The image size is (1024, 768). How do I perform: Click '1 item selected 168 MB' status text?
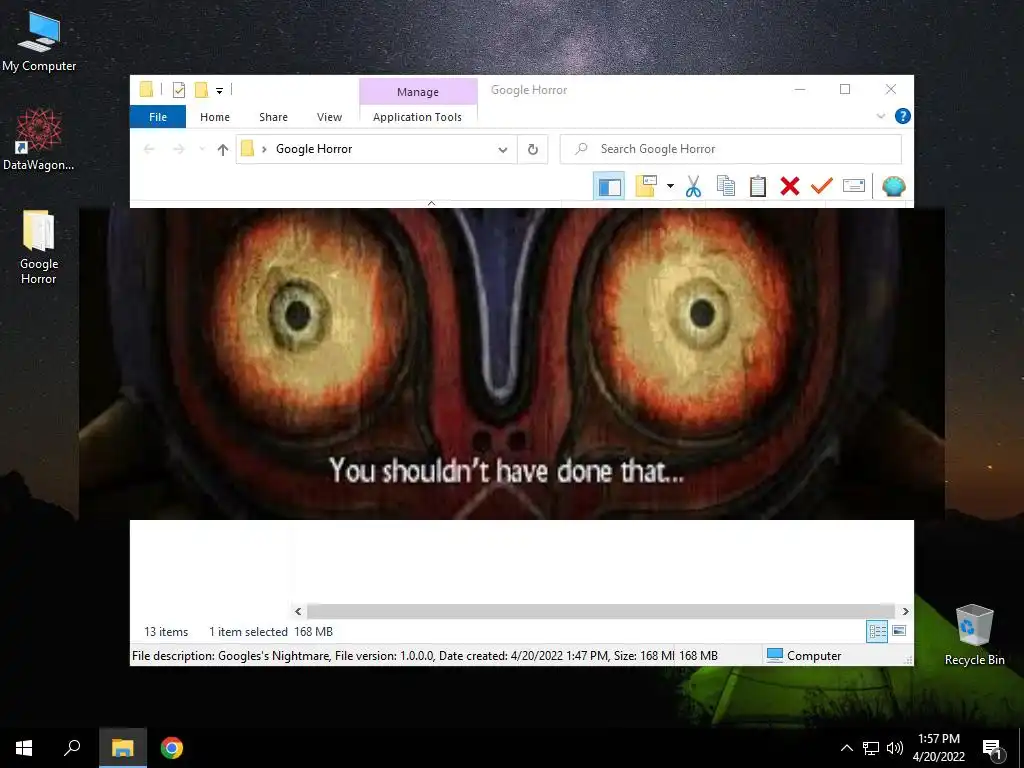[270, 632]
